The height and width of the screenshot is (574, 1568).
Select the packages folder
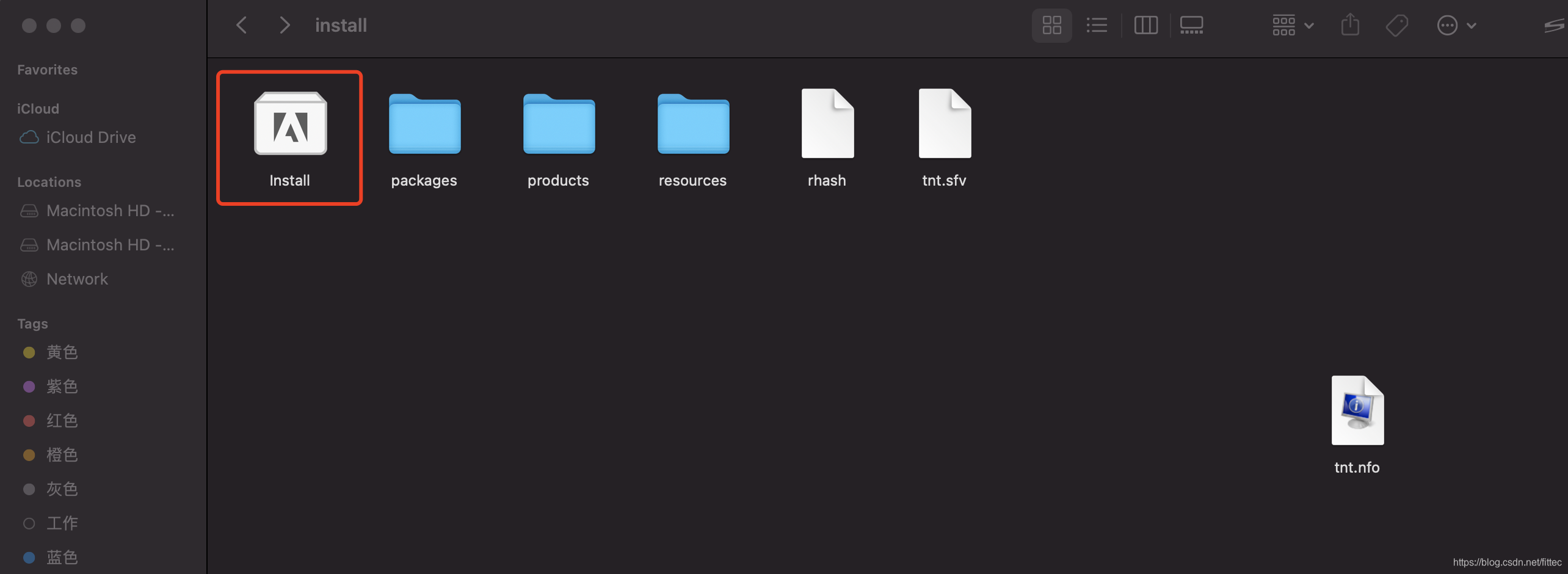[x=424, y=124]
